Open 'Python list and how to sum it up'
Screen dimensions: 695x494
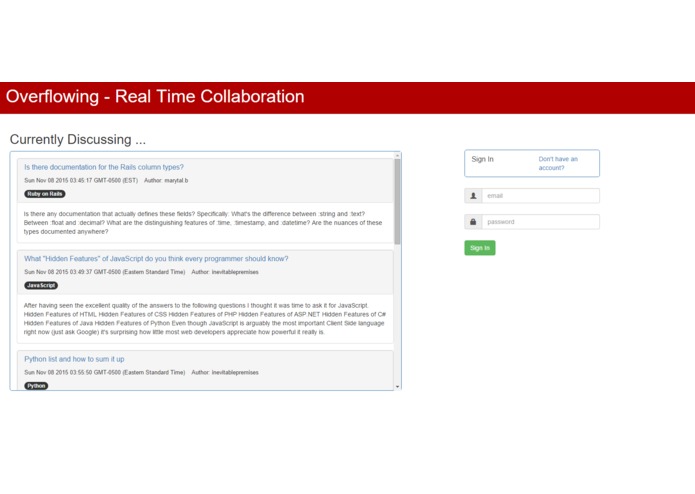(74, 359)
